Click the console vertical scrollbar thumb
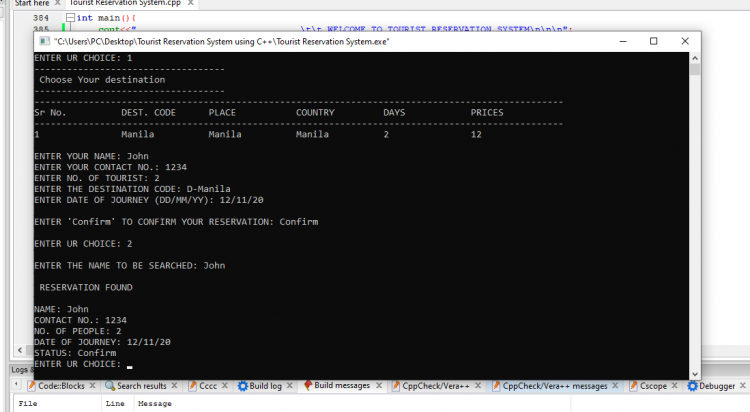 click(x=695, y=69)
